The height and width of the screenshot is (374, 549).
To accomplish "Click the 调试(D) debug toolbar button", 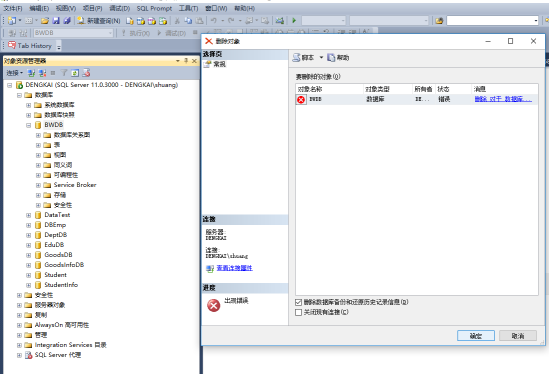I will click(172, 33).
